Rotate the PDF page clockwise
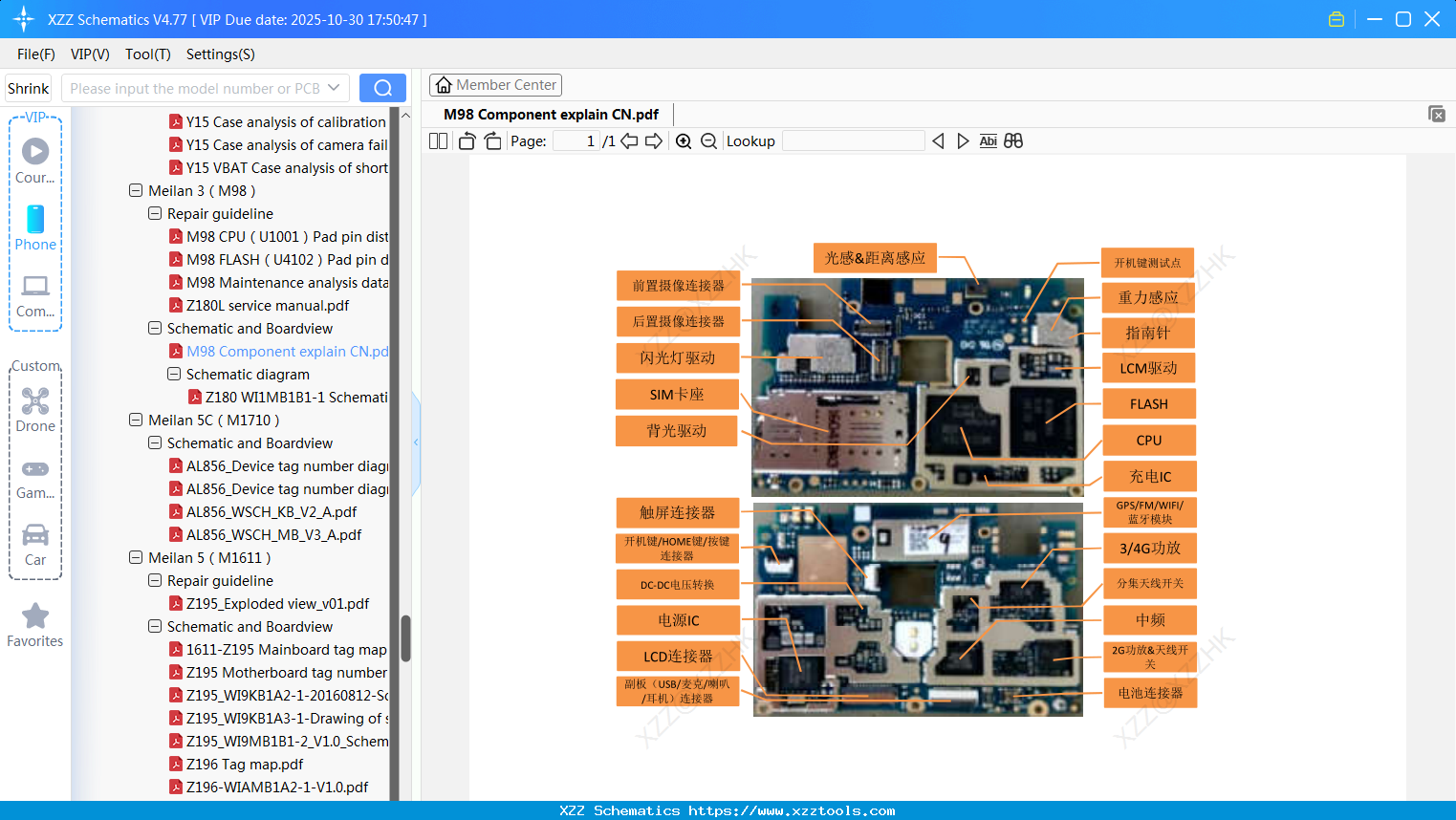Viewport: 1456px width, 820px height. (491, 140)
